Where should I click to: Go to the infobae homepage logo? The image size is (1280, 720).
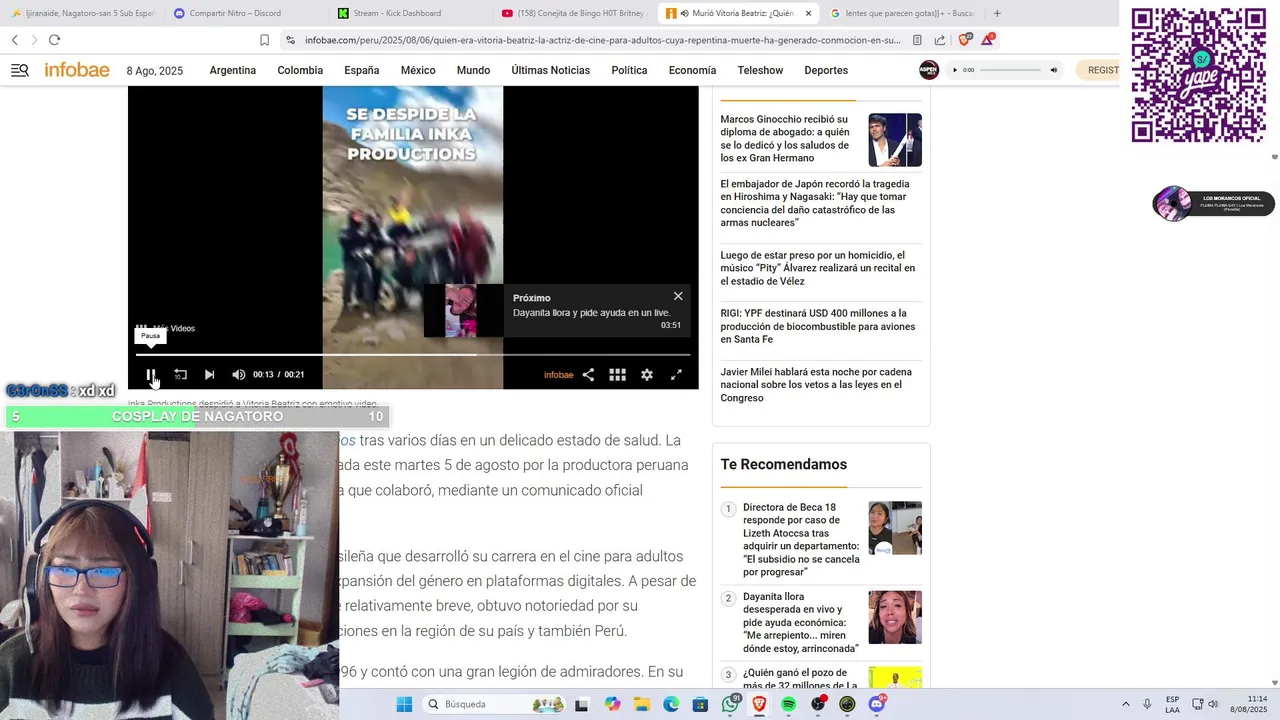pos(77,70)
